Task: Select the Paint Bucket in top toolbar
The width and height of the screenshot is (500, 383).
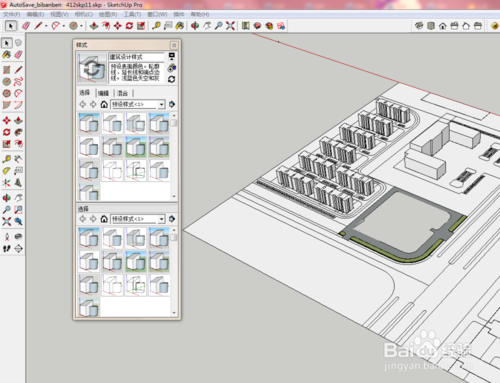Action: 180,26
